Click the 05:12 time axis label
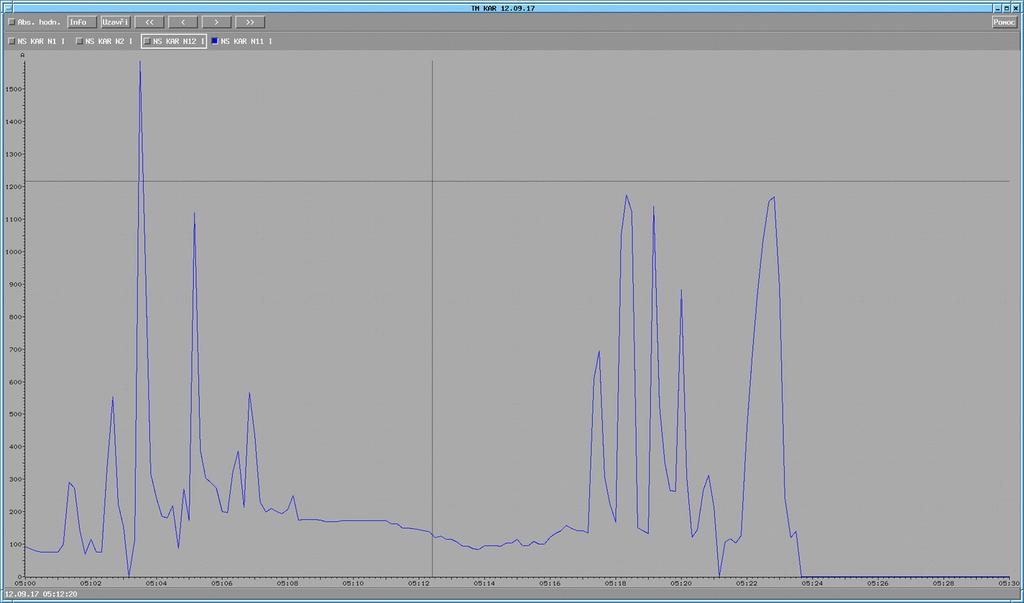Viewport: 1024px width, 603px height. click(x=419, y=583)
